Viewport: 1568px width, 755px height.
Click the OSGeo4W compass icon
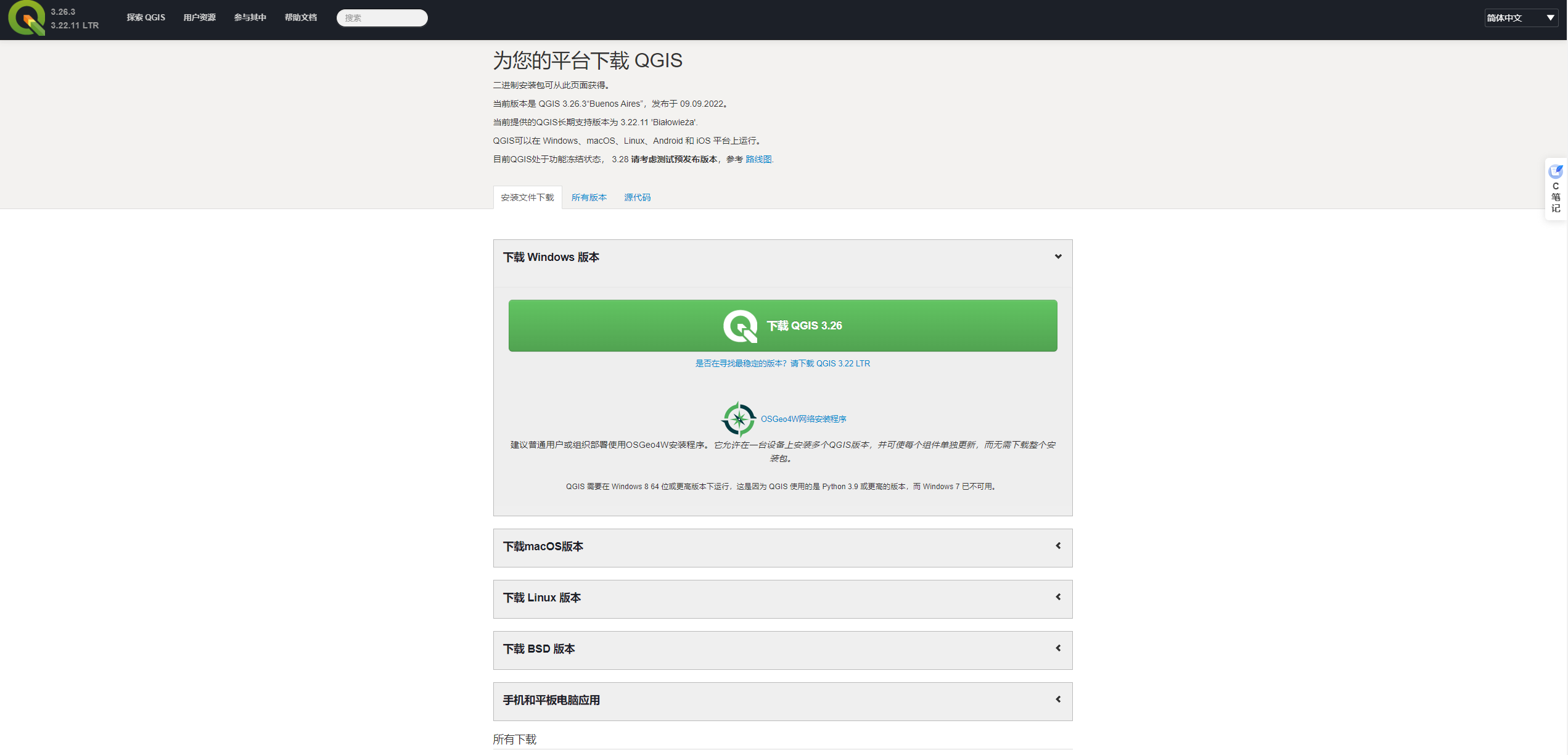click(x=738, y=419)
